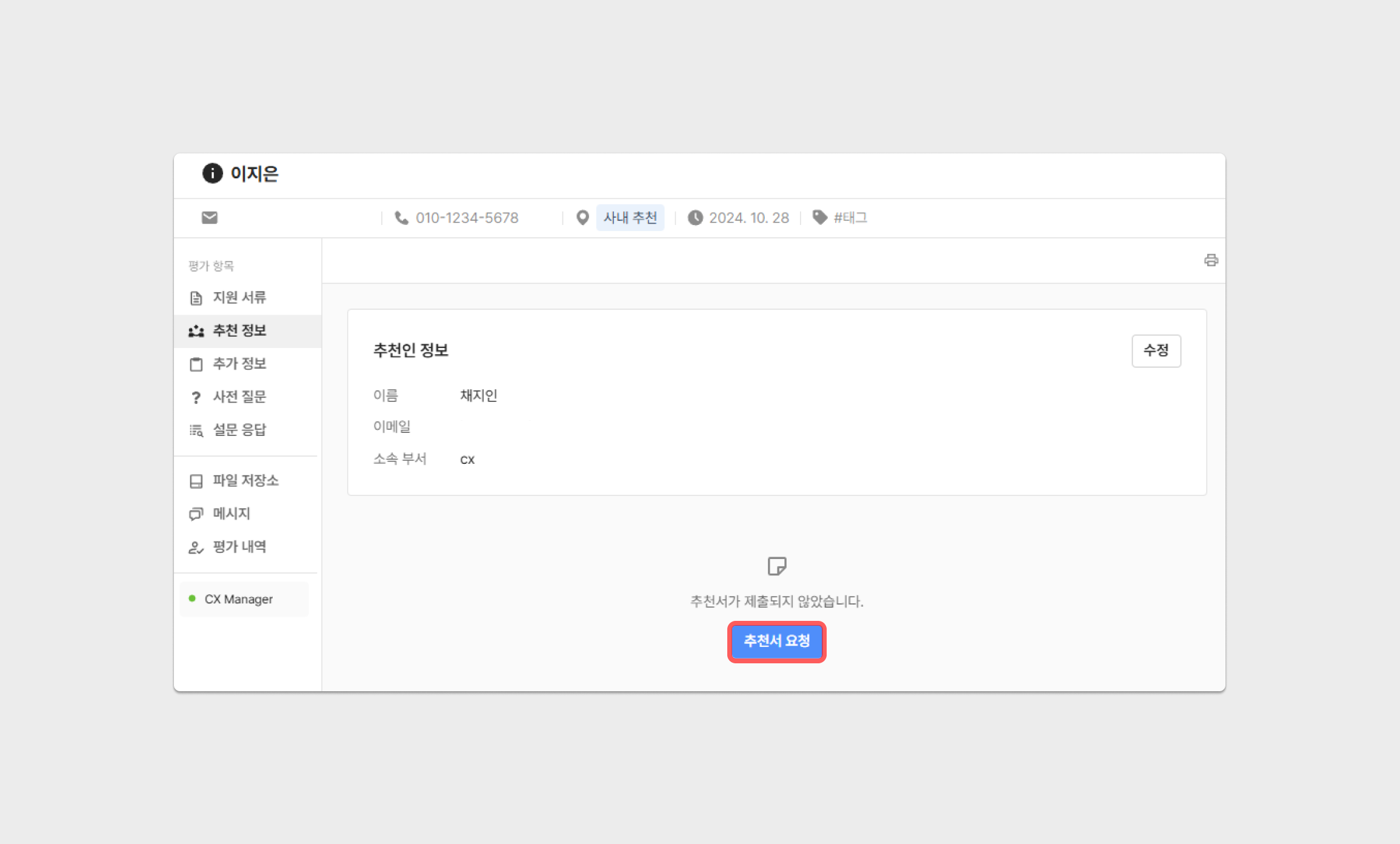
Task: Click the printer icon
Action: 1211,260
